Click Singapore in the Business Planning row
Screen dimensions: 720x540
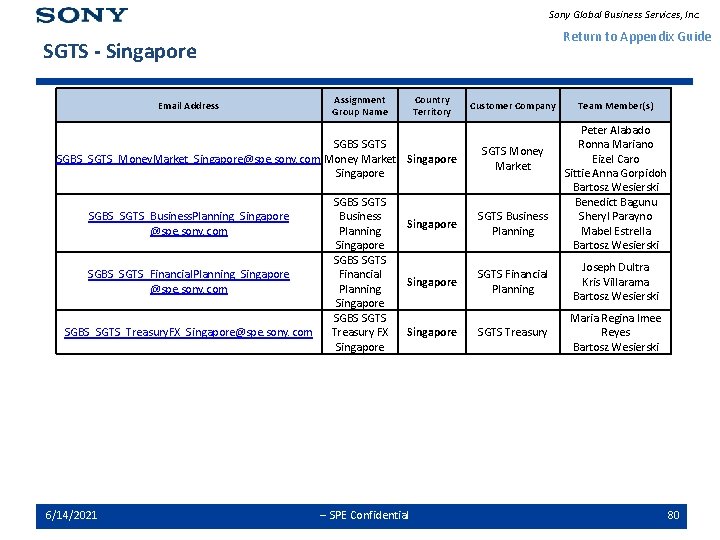432,224
